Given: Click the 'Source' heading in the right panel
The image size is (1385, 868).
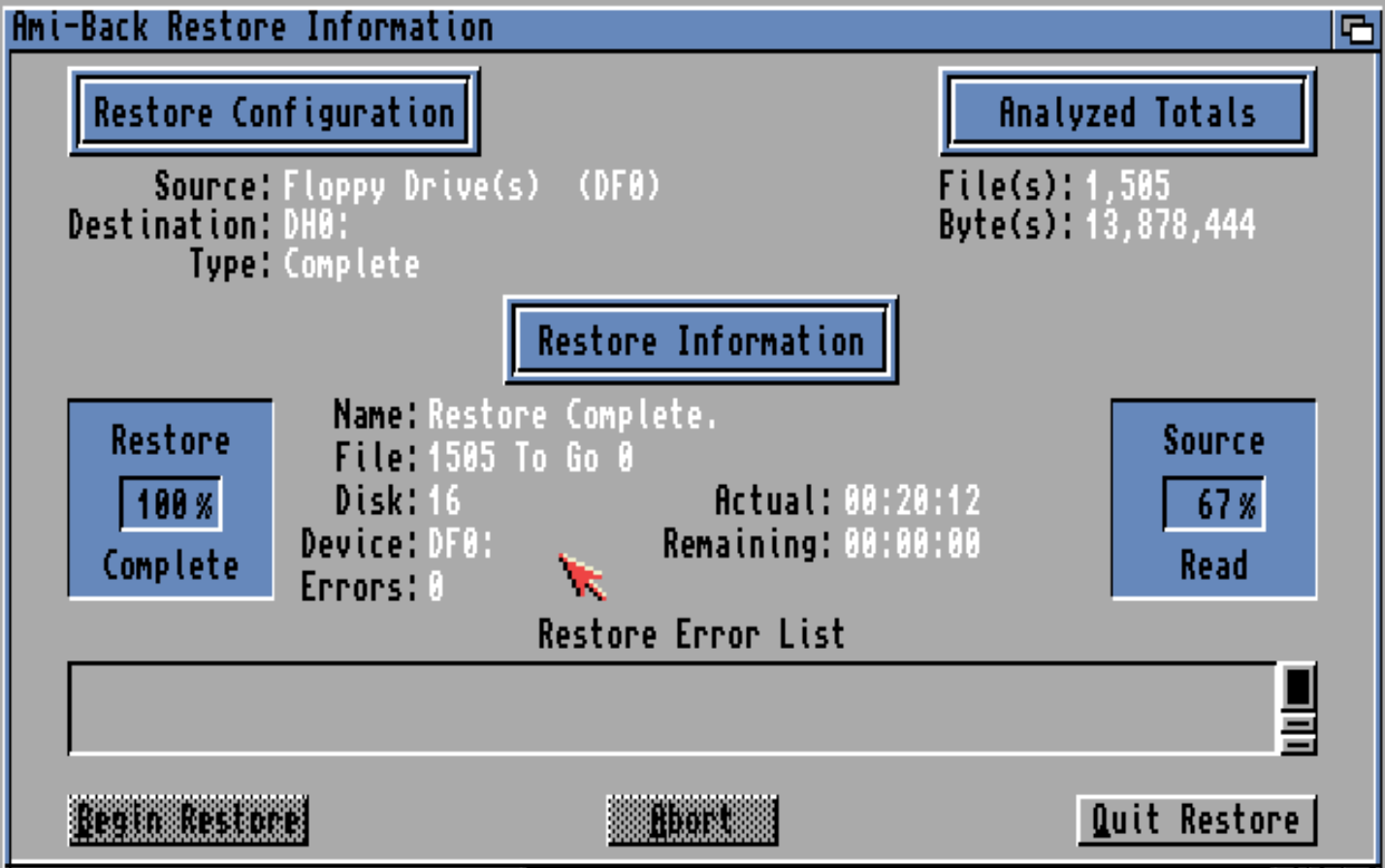Looking at the screenshot, I should (x=1213, y=441).
